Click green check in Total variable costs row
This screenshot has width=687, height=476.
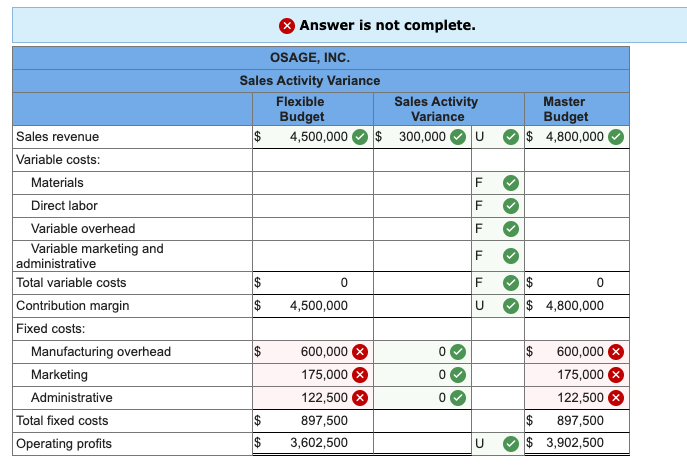point(511,283)
